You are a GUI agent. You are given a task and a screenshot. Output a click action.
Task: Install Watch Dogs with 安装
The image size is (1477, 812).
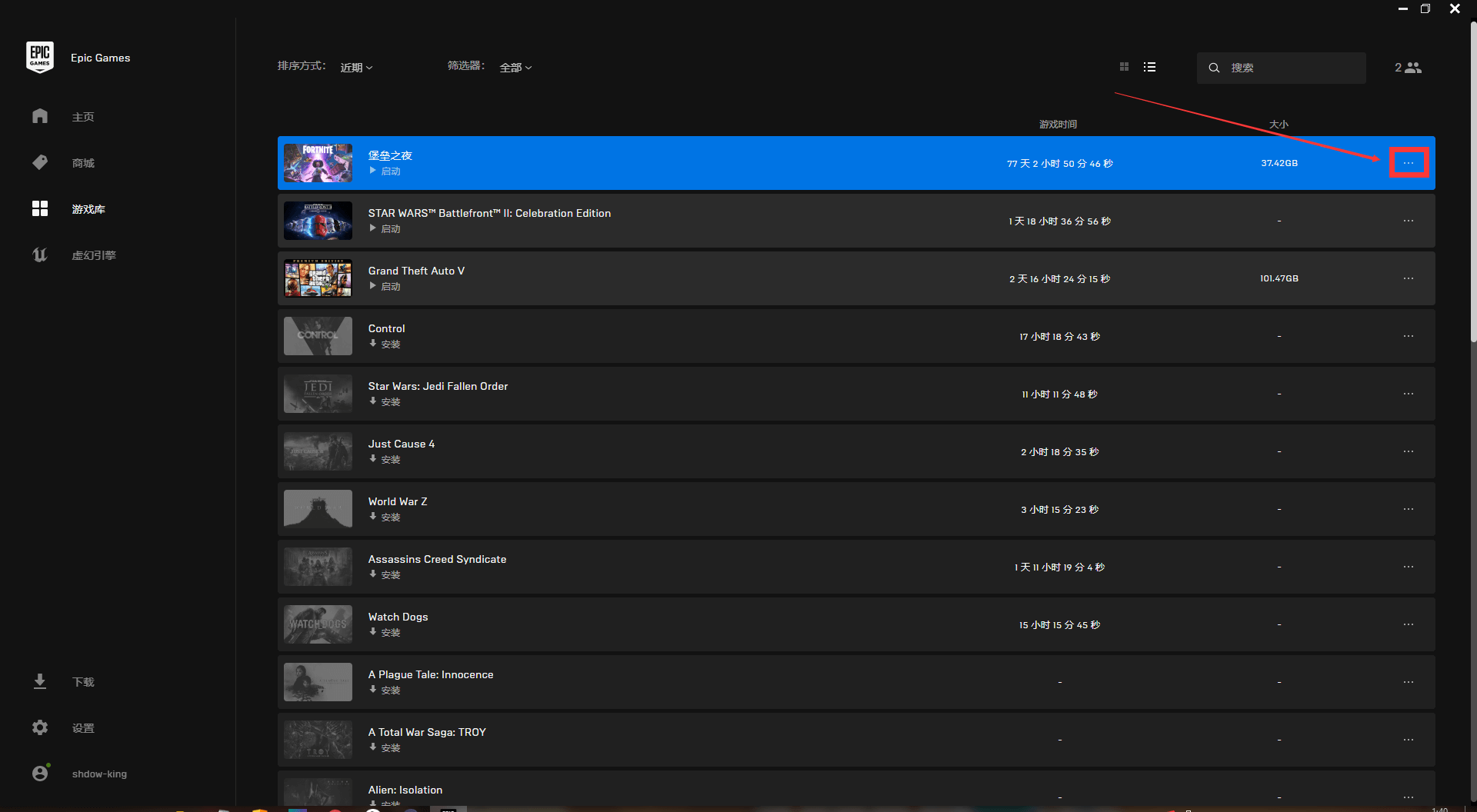click(385, 632)
